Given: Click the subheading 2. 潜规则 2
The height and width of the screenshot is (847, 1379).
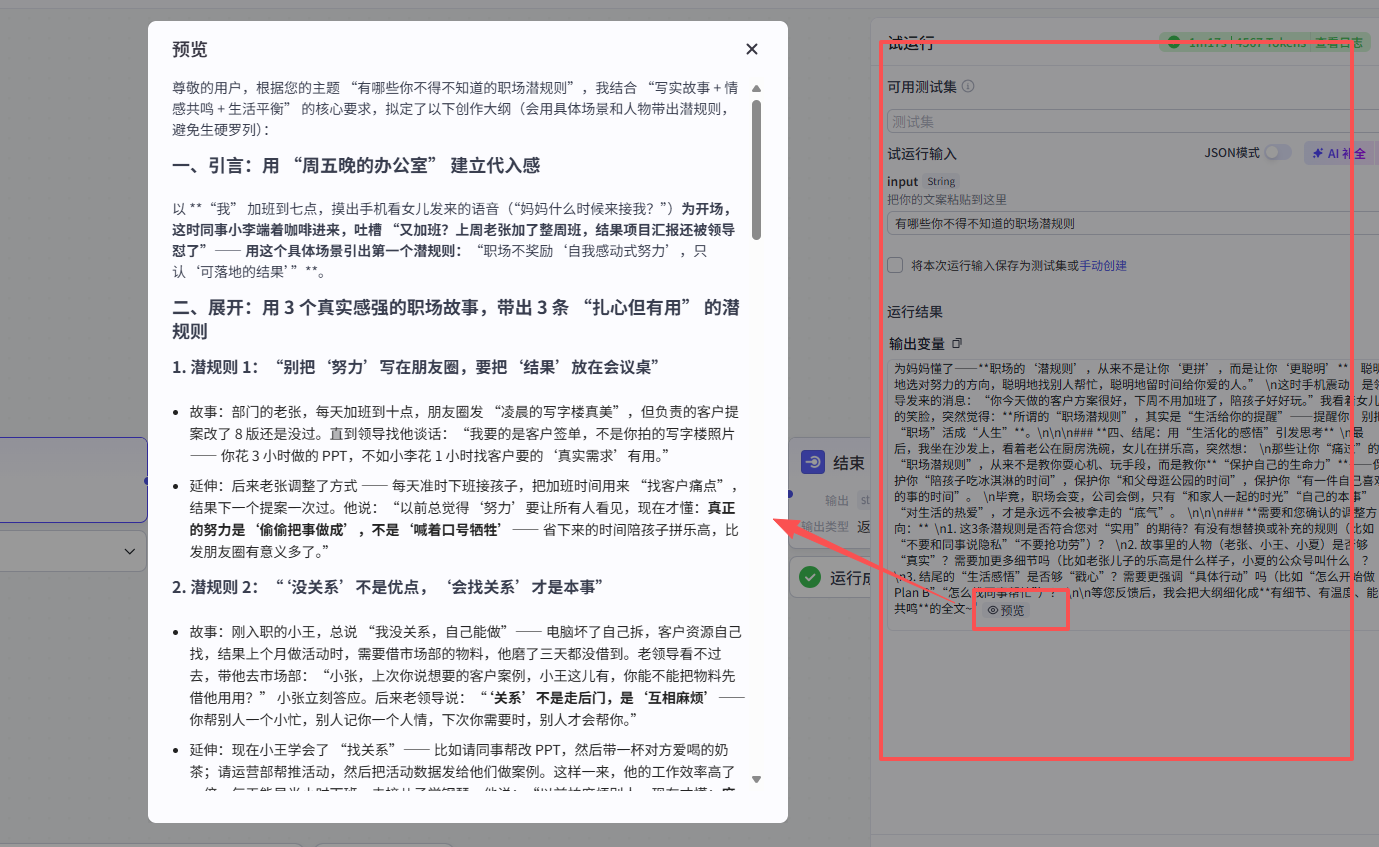Looking at the screenshot, I should click(387, 586).
